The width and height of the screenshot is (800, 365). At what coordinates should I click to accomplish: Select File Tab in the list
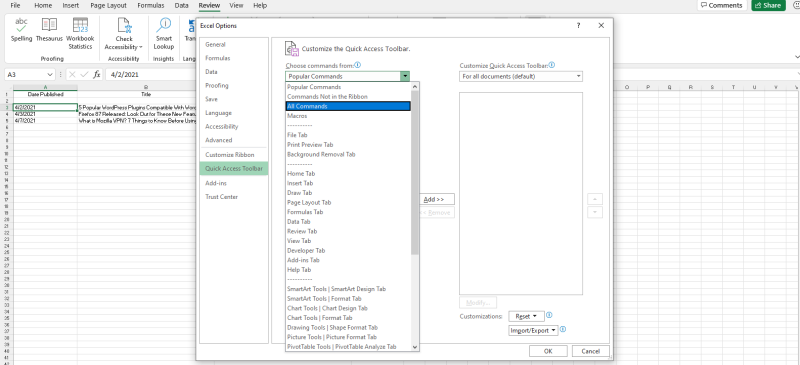point(348,135)
